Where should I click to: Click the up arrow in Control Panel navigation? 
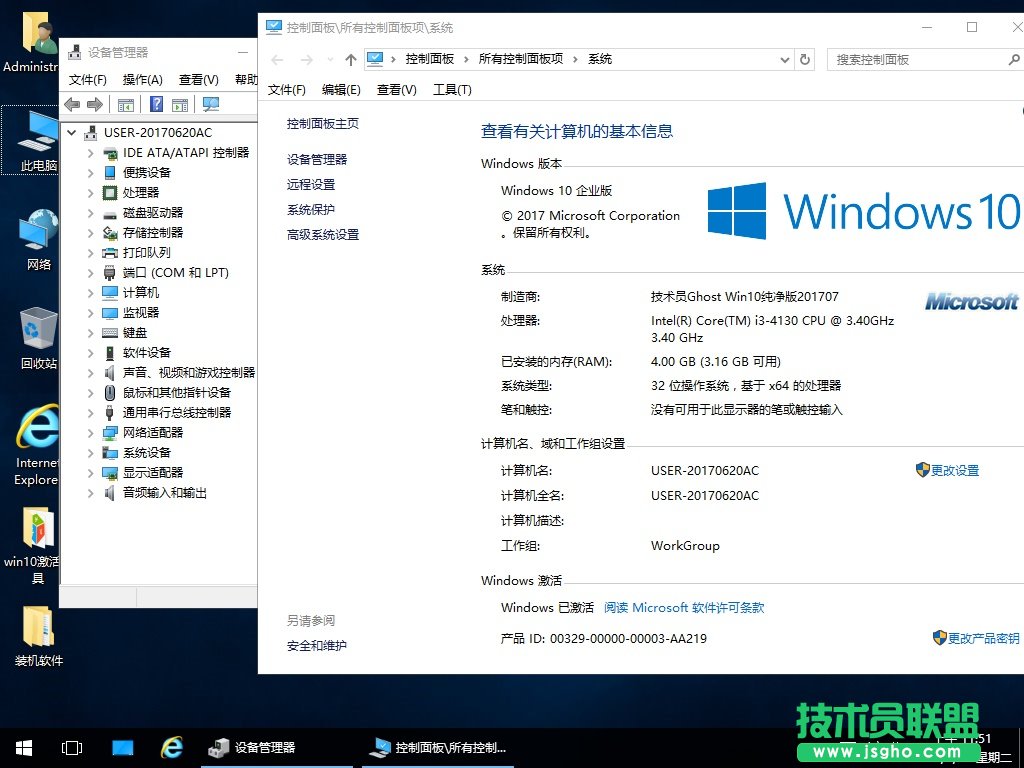(x=351, y=59)
